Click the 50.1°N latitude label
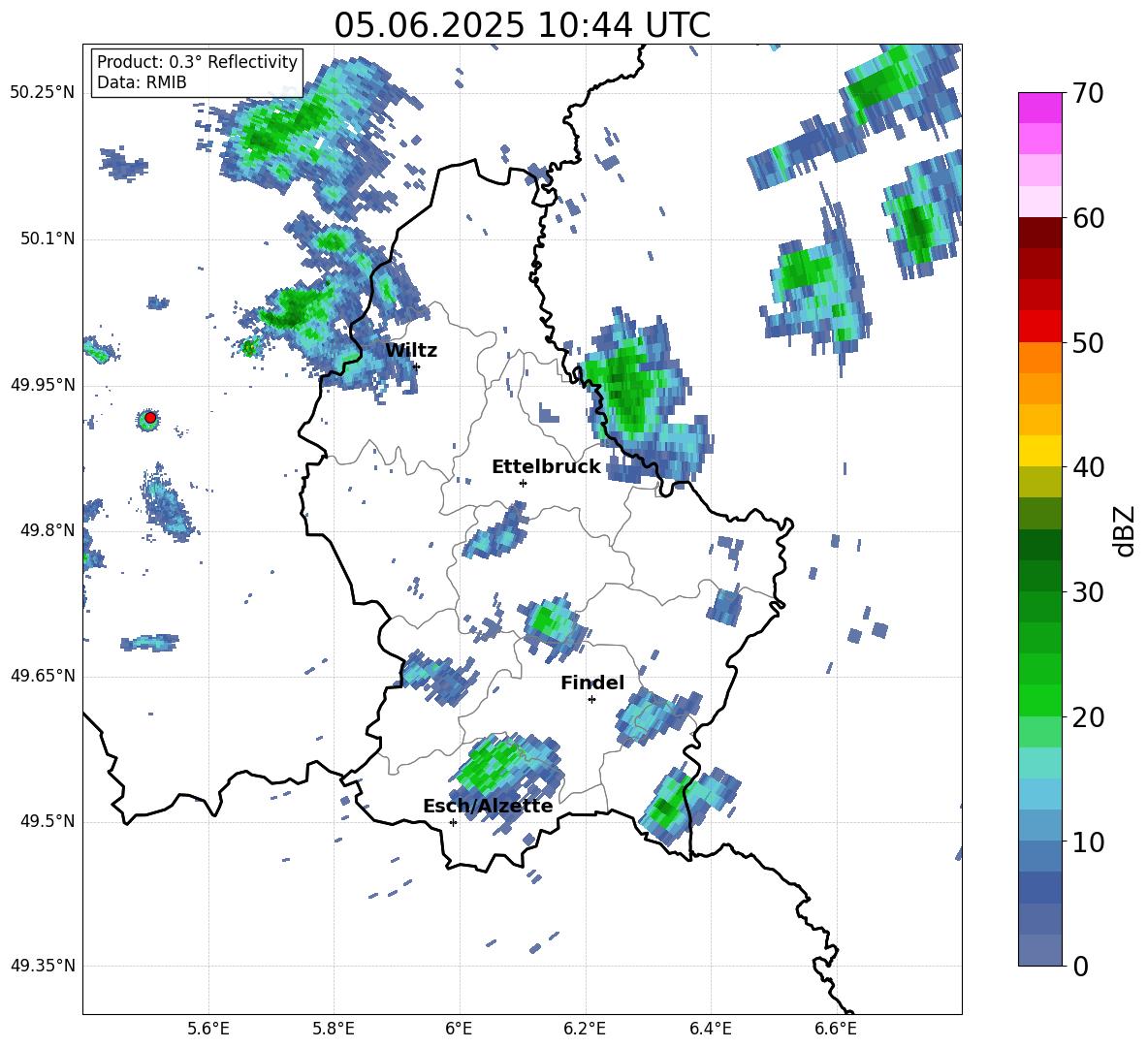1148x1048 pixels. tap(48, 238)
